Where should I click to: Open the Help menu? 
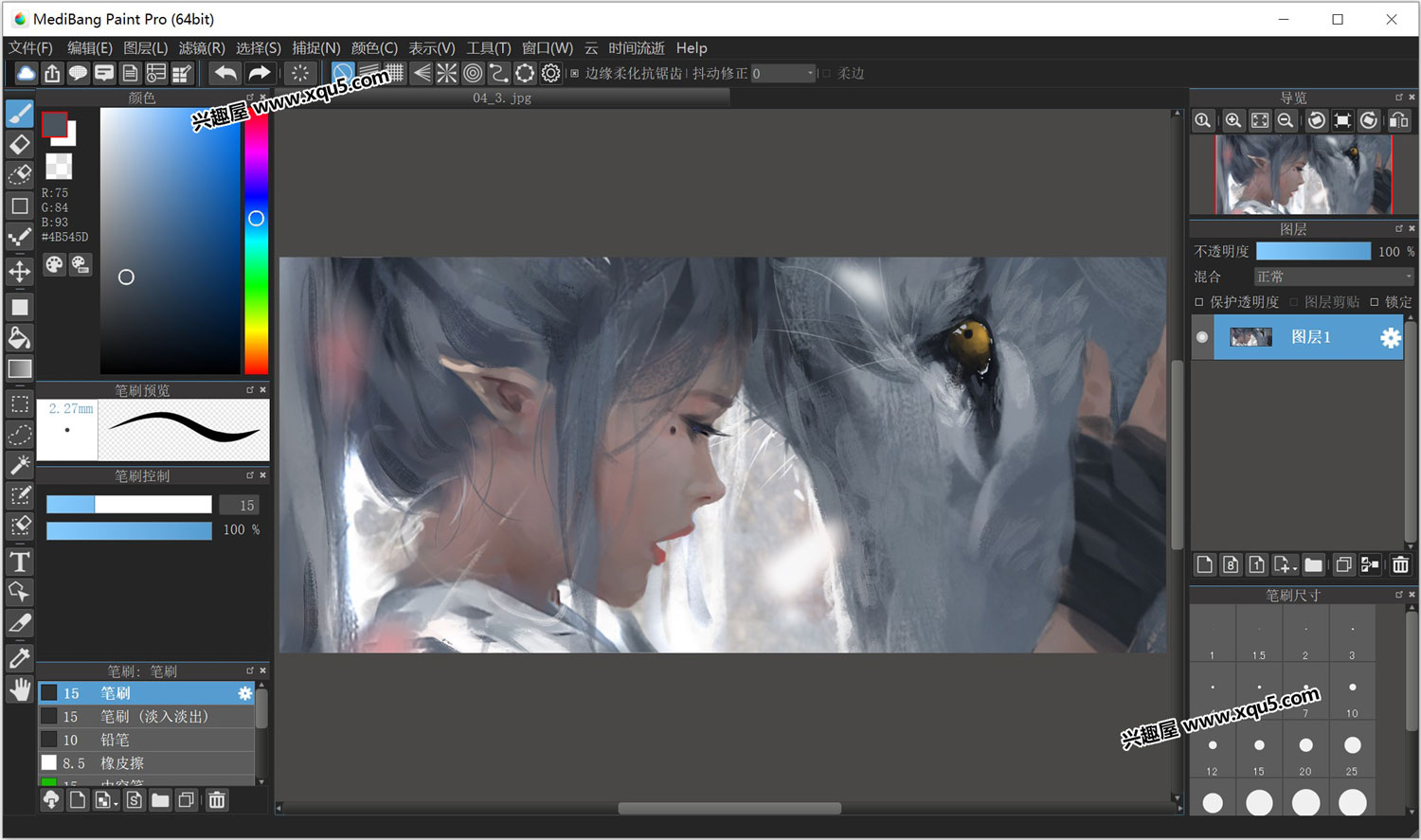692,47
